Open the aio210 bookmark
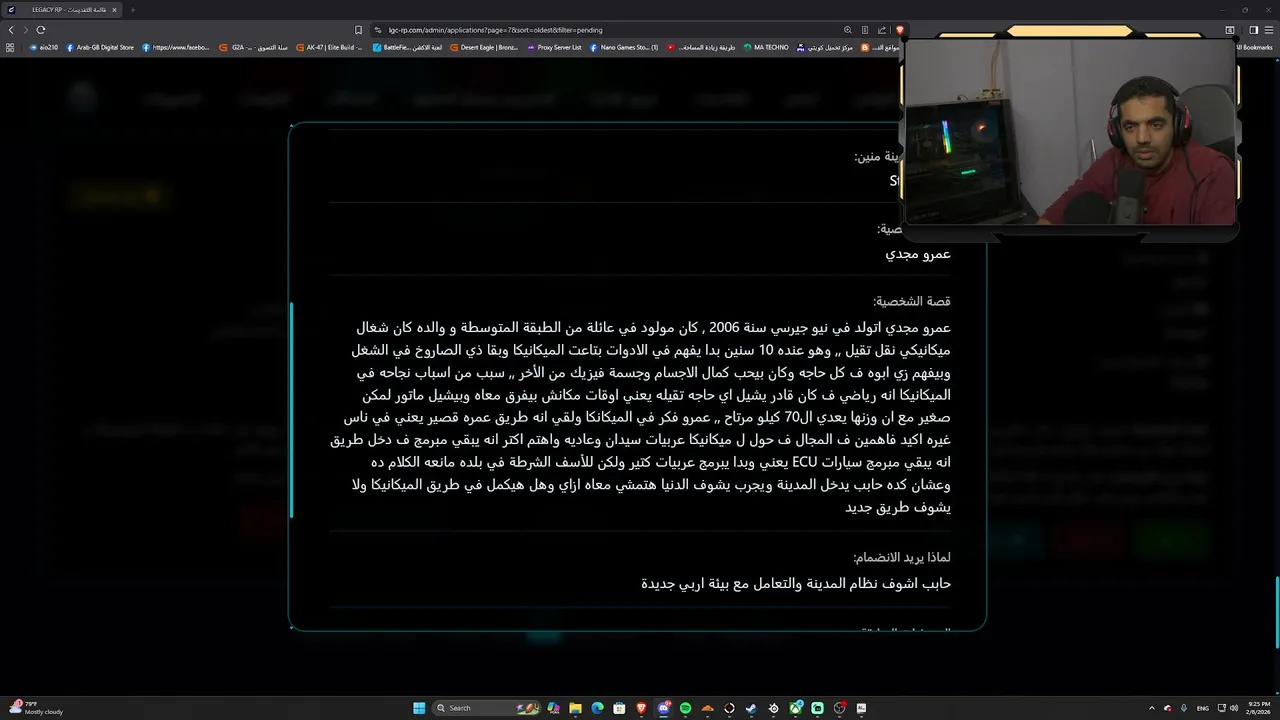This screenshot has height=720, width=1280. [x=44, y=47]
